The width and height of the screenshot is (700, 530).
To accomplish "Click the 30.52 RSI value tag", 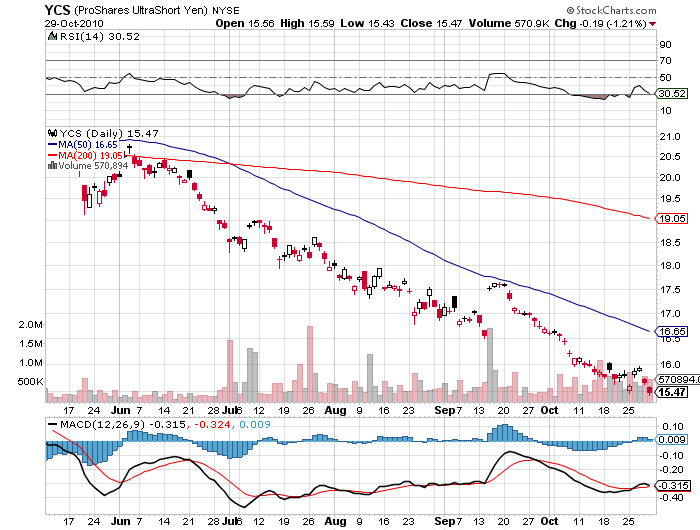I will click(x=672, y=93).
